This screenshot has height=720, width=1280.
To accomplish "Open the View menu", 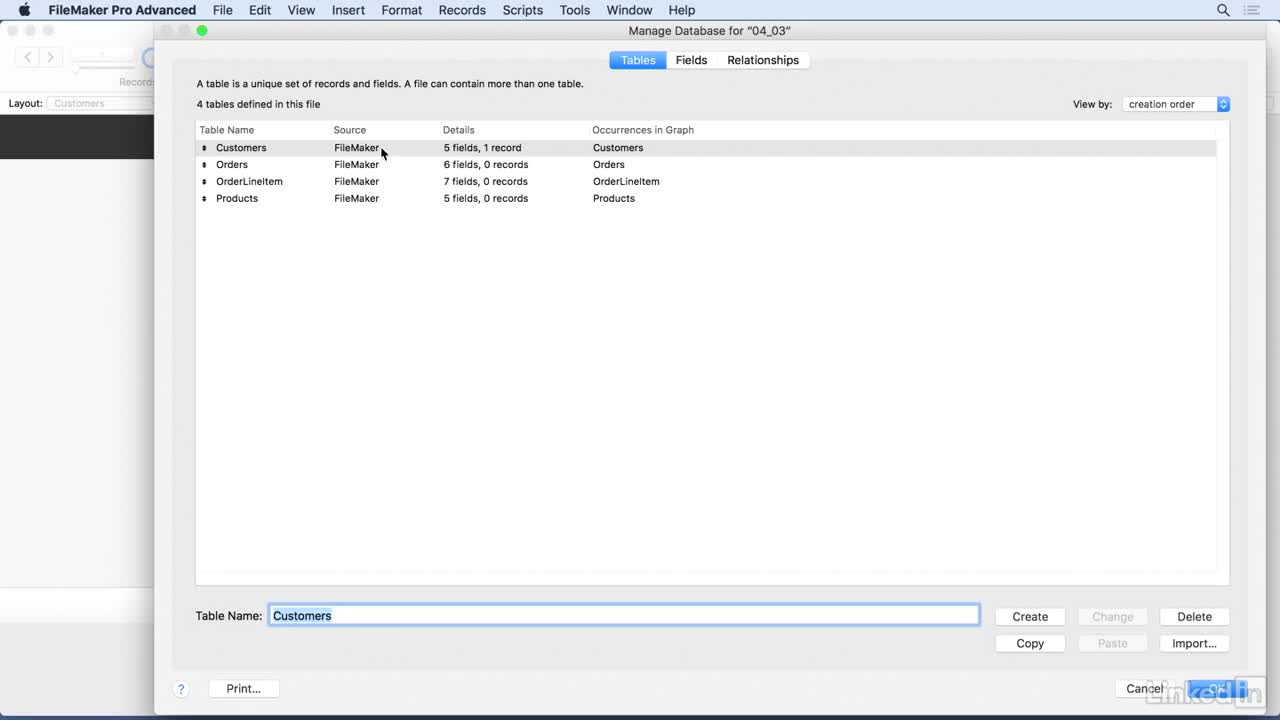I will click(x=301, y=10).
